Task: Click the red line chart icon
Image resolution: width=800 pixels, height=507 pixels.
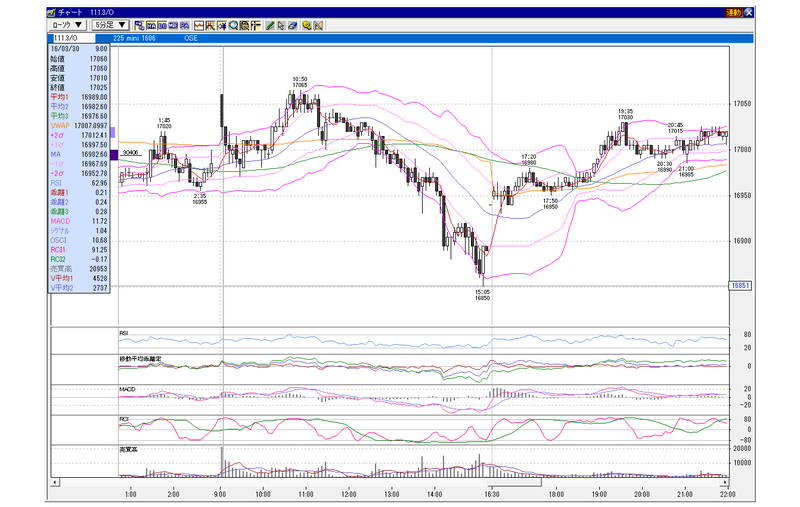Action: coord(199,26)
